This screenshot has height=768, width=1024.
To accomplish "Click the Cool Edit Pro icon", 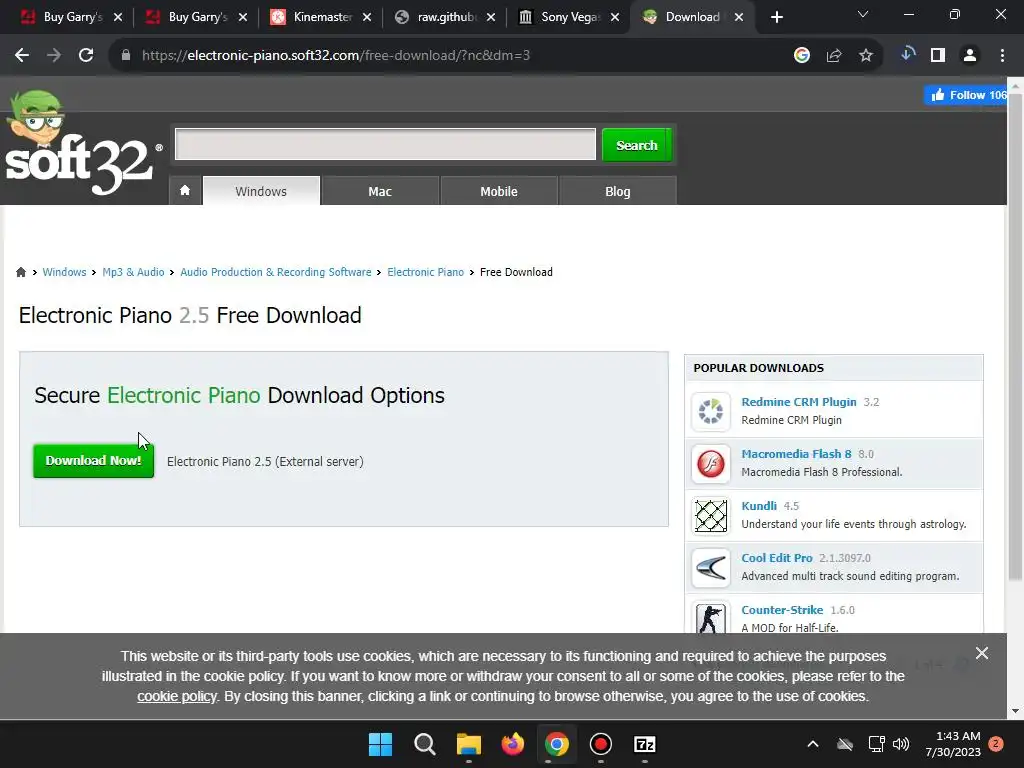I will (x=711, y=568).
